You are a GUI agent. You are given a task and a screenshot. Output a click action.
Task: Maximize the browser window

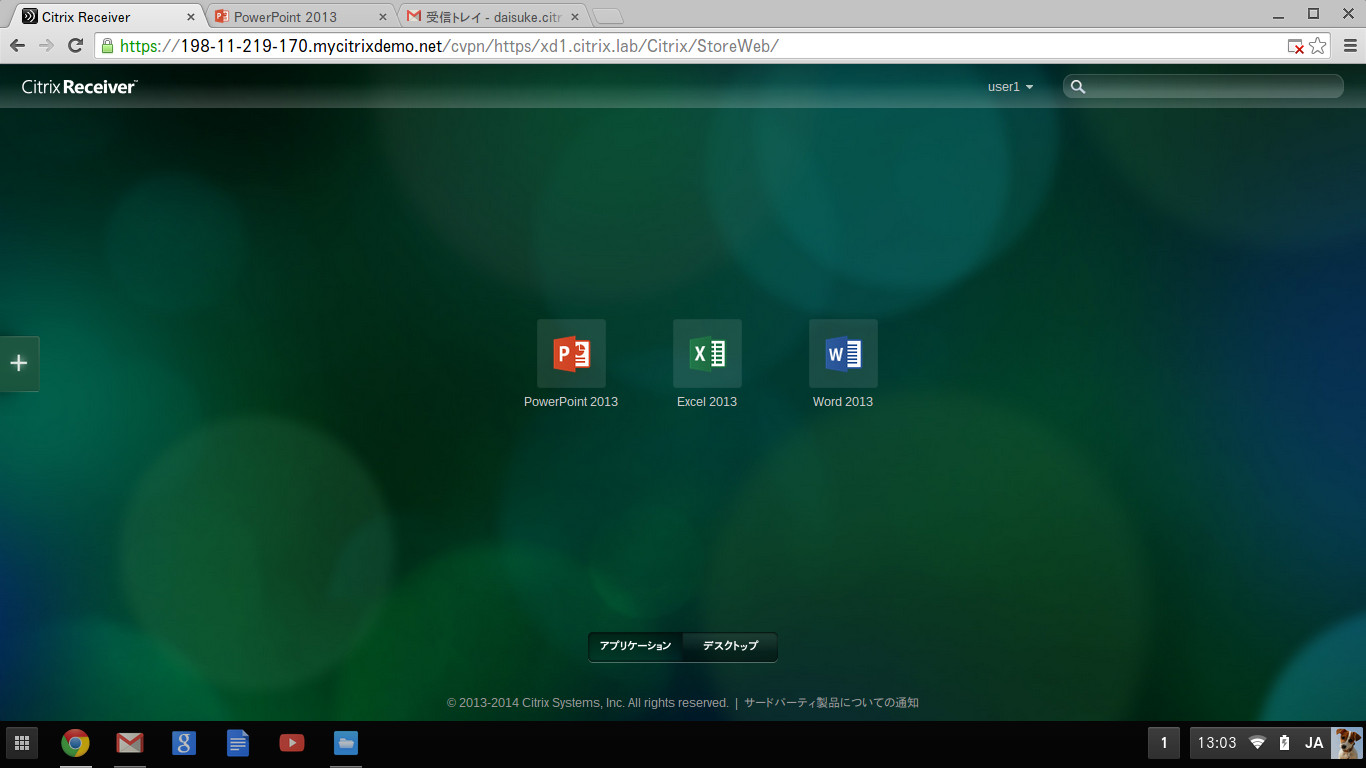[1314, 13]
